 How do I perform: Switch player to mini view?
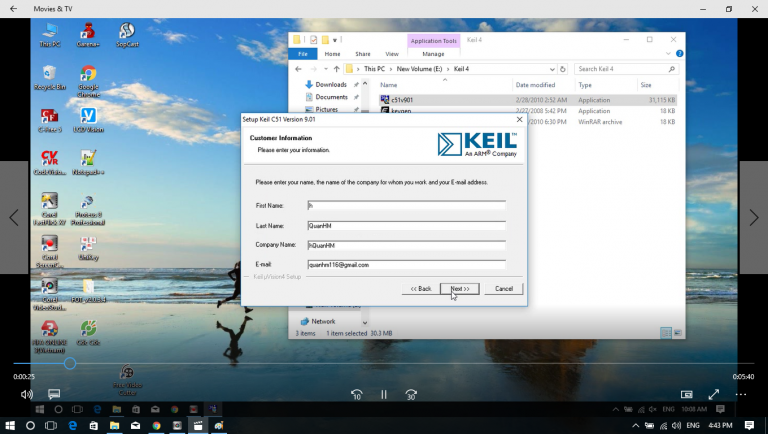(x=687, y=395)
